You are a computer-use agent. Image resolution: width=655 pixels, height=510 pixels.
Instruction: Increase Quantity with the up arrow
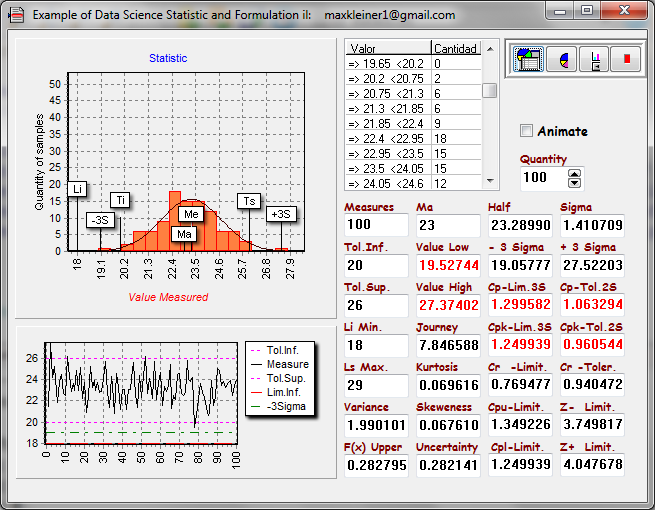click(x=574, y=172)
